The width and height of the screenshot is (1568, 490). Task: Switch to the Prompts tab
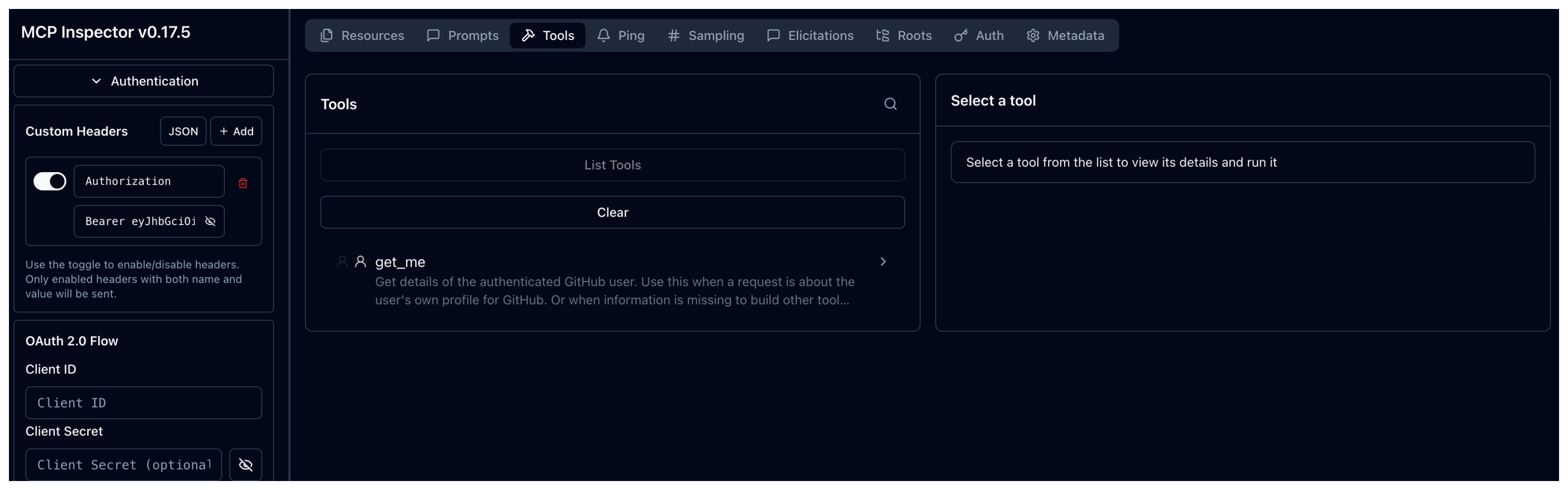(463, 35)
